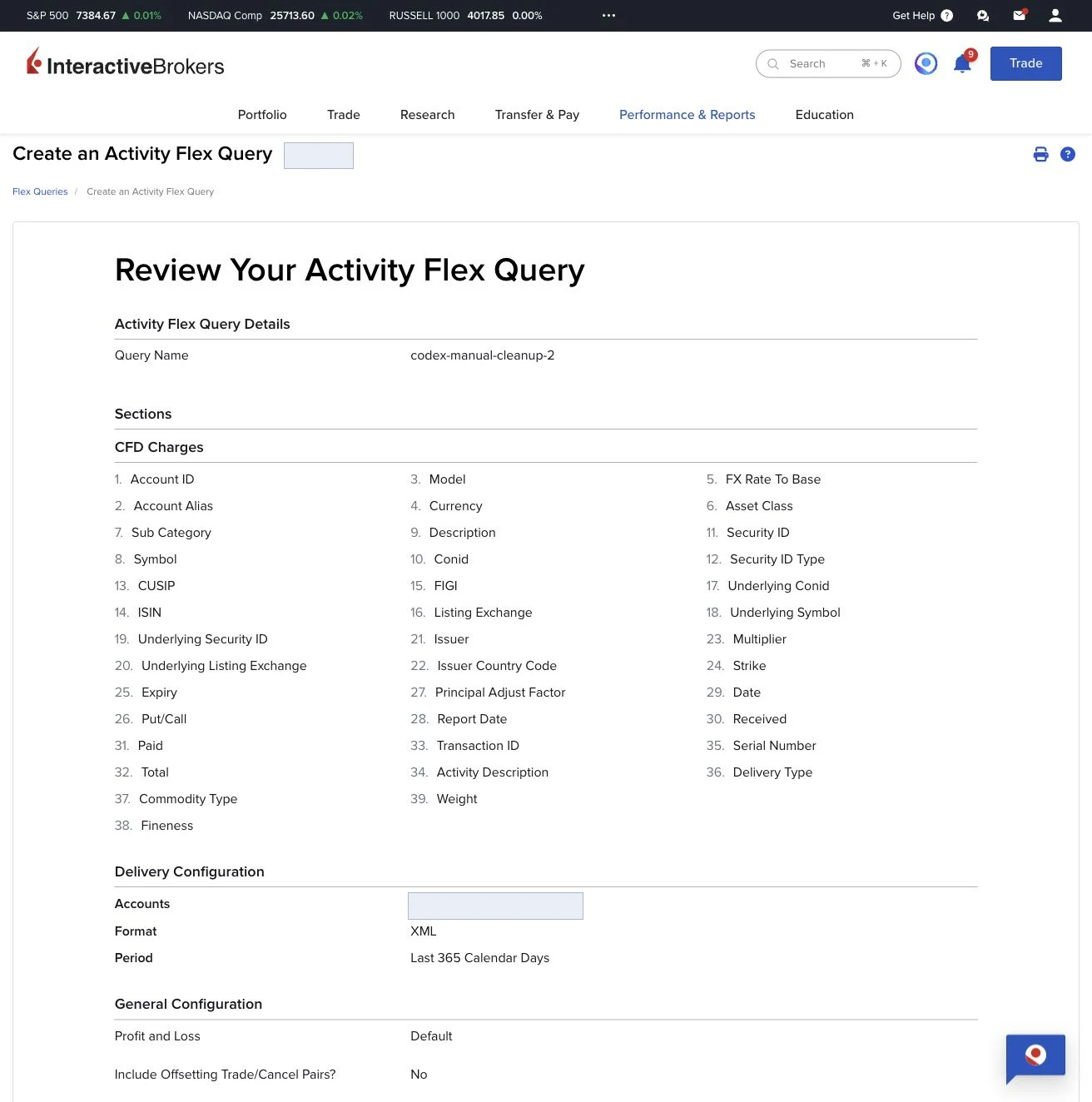Click the CUSIP field entry
Image resolution: width=1092 pixels, height=1102 pixels.
tap(156, 586)
